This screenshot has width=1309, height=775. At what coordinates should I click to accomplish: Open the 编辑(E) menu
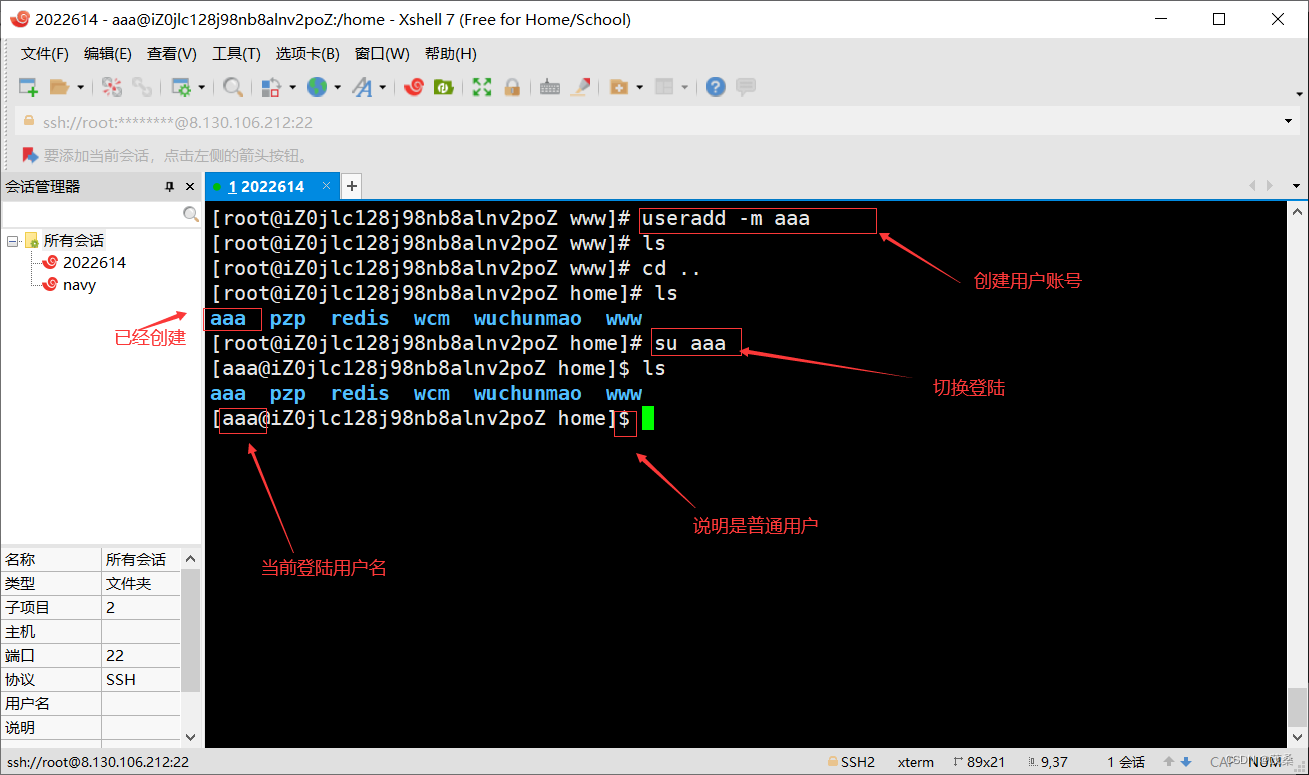(x=108, y=54)
